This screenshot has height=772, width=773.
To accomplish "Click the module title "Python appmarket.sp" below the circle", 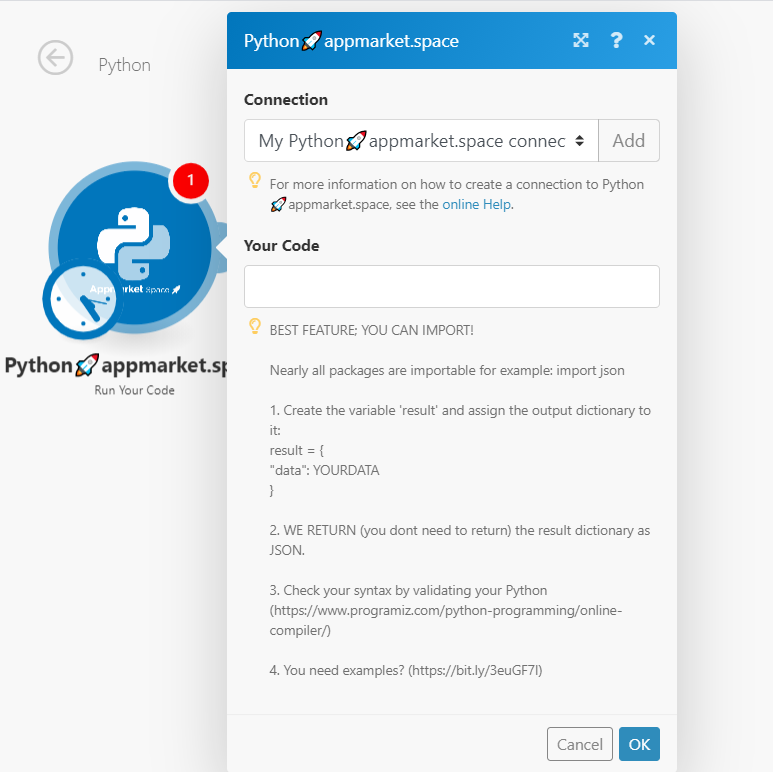I will click(116, 365).
